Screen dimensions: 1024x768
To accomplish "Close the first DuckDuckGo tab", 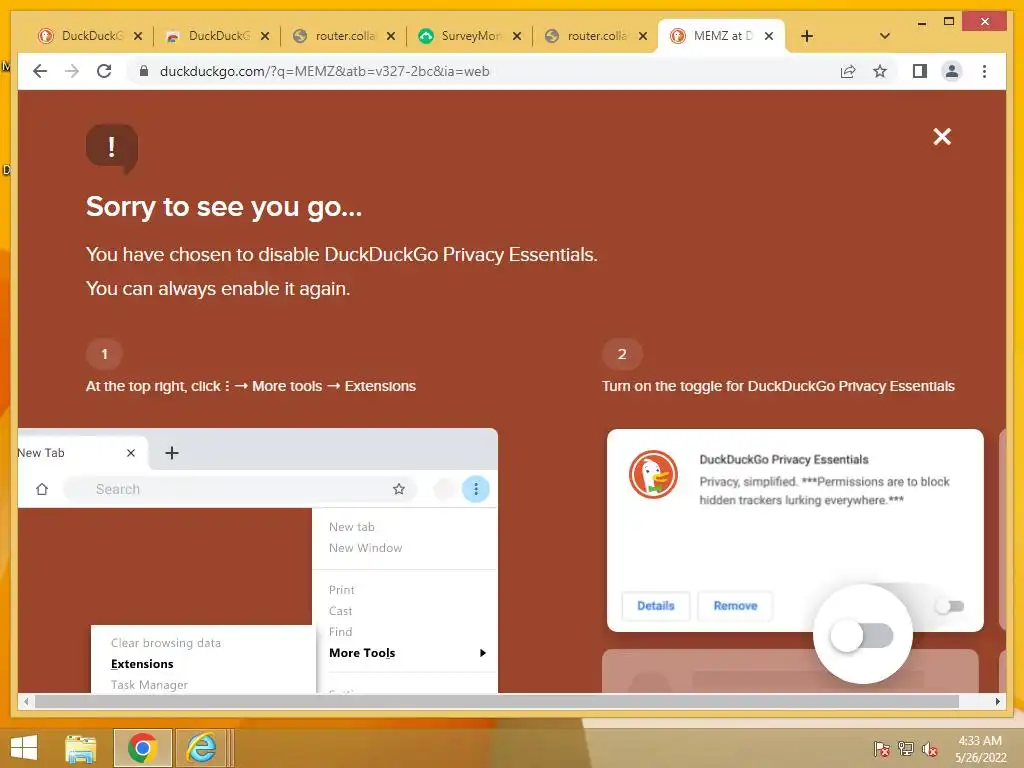I will click(138, 36).
